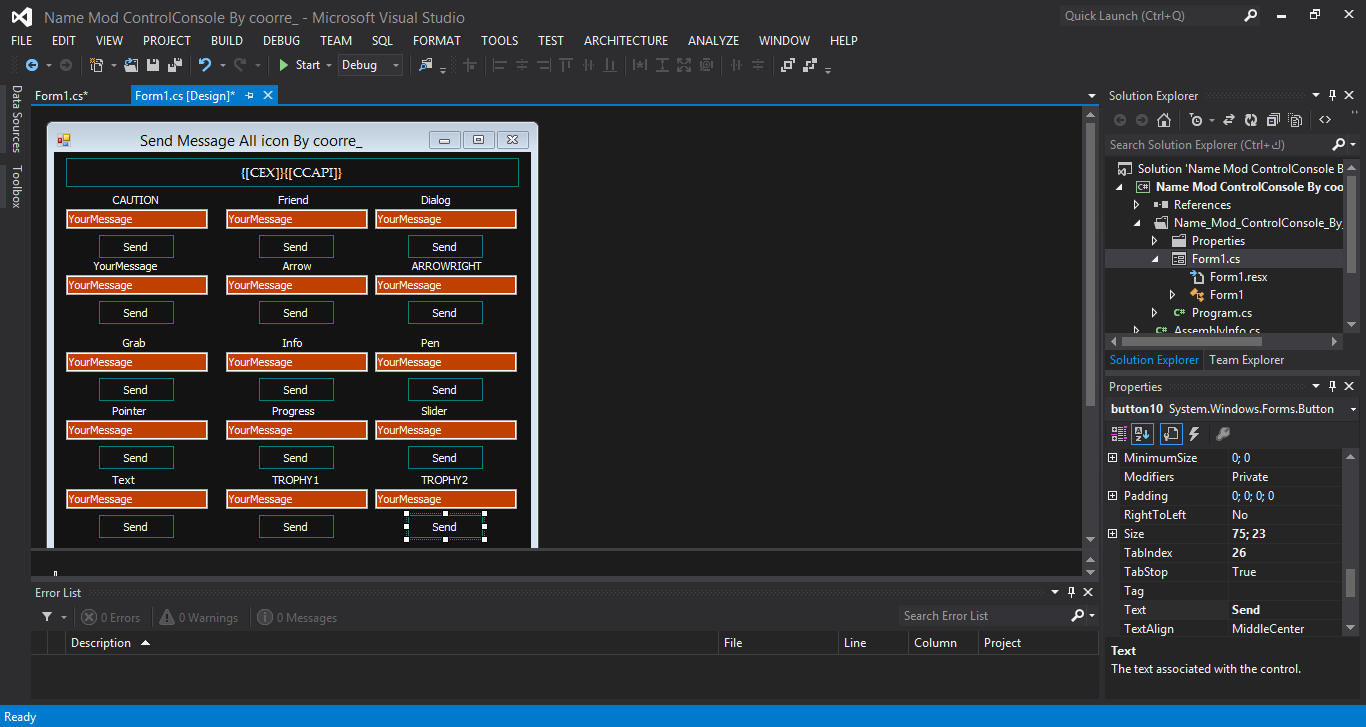The height and width of the screenshot is (727, 1366).
Task: Select the TabIndex property value 26
Action: click(1286, 553)
